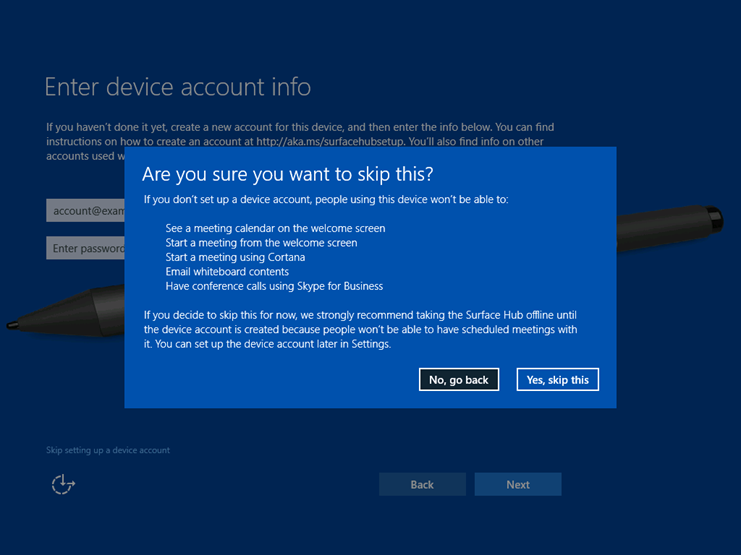Confirm with "Yes, skip this" button
Screen dimensions: 741x555
point(557,380)
